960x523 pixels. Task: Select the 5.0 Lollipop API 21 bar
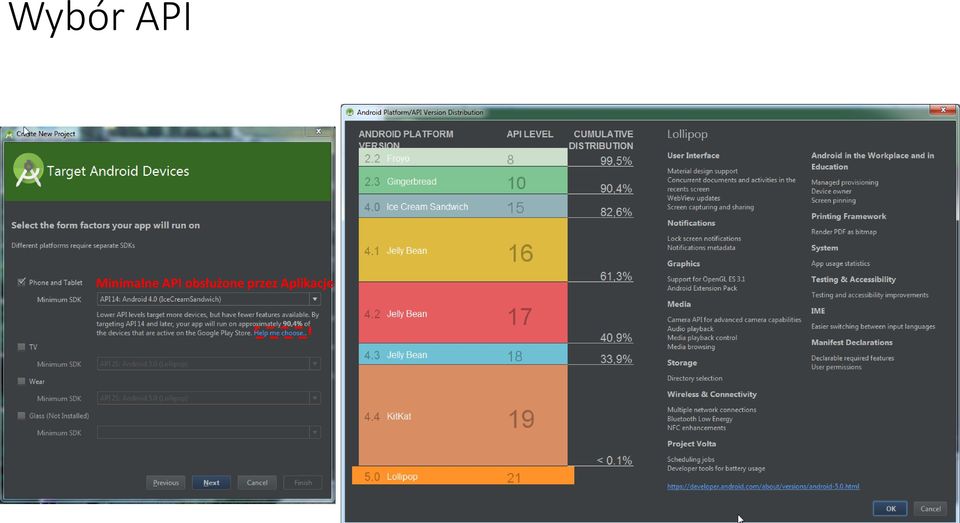pyautogui.click(x=463, y=476)
